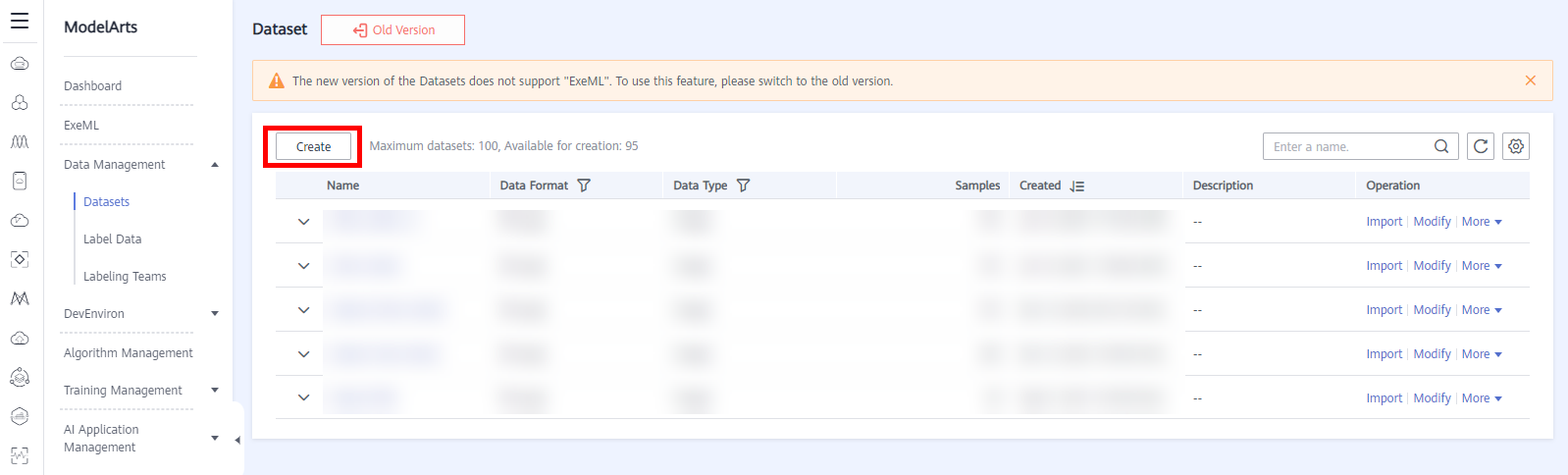
Task: Open More dropdown for the first dataset
Action: [x=1482, y=222]
